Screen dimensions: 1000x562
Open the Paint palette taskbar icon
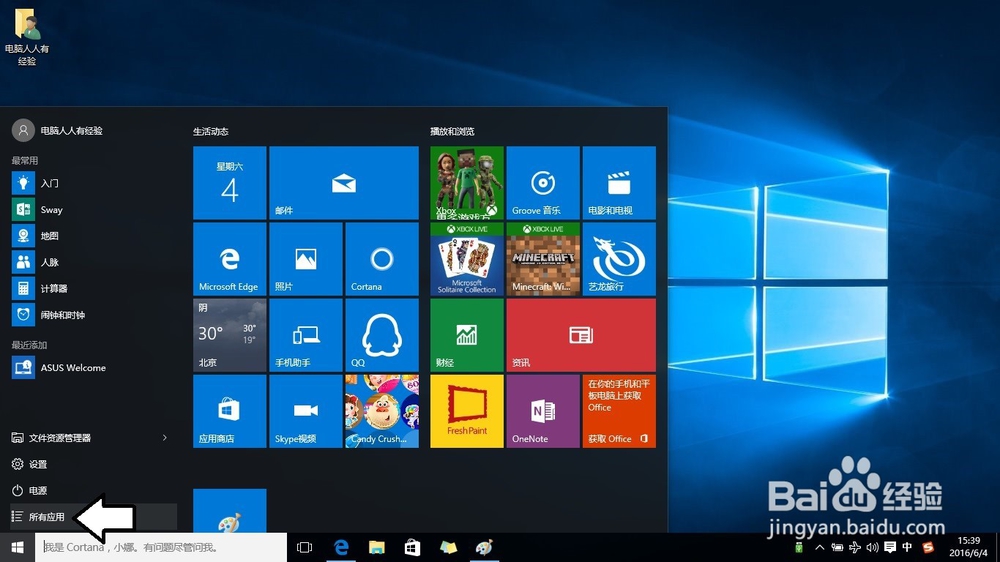[x=484, y=547]
